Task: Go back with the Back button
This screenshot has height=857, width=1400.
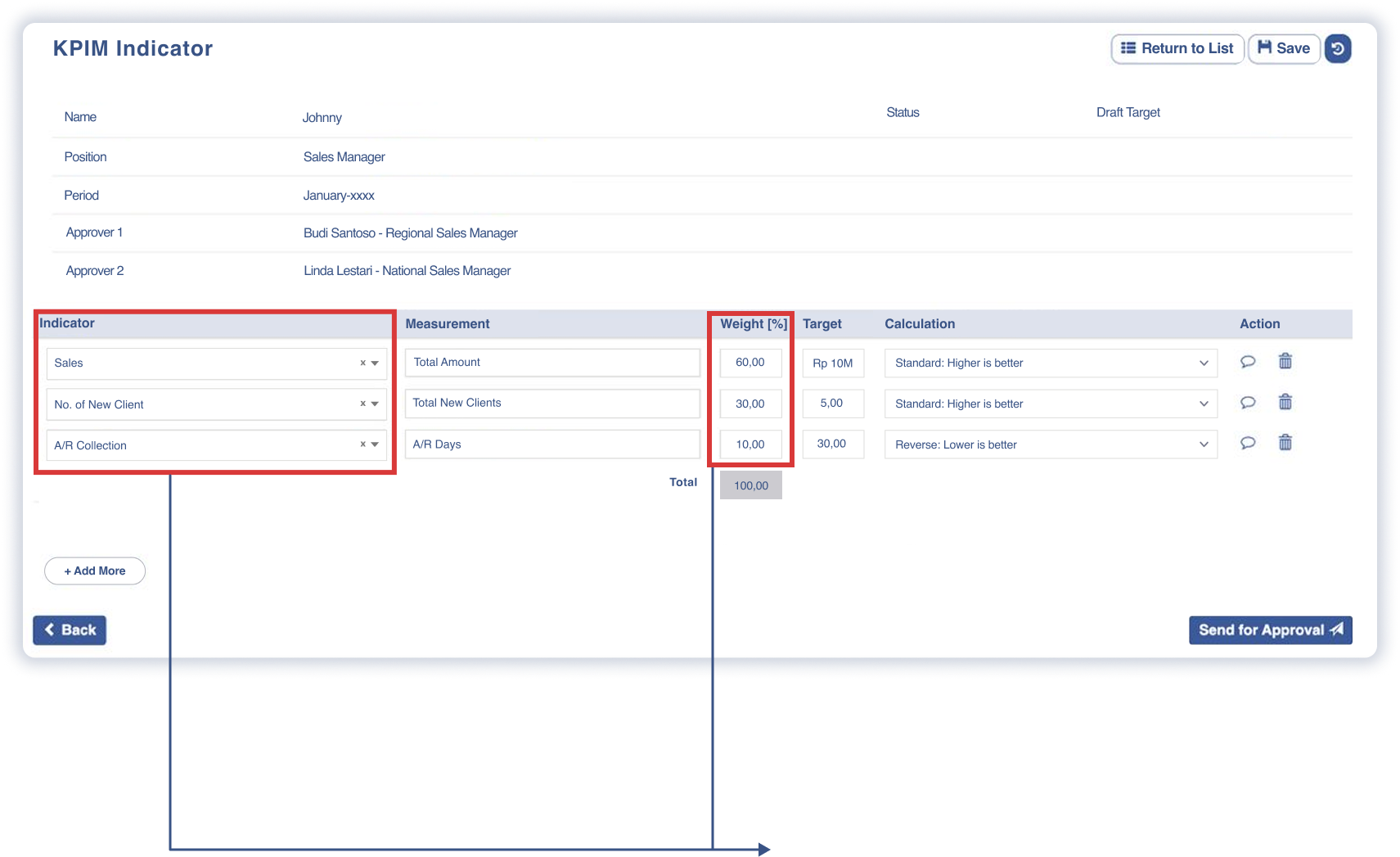Action: (70, 630)
